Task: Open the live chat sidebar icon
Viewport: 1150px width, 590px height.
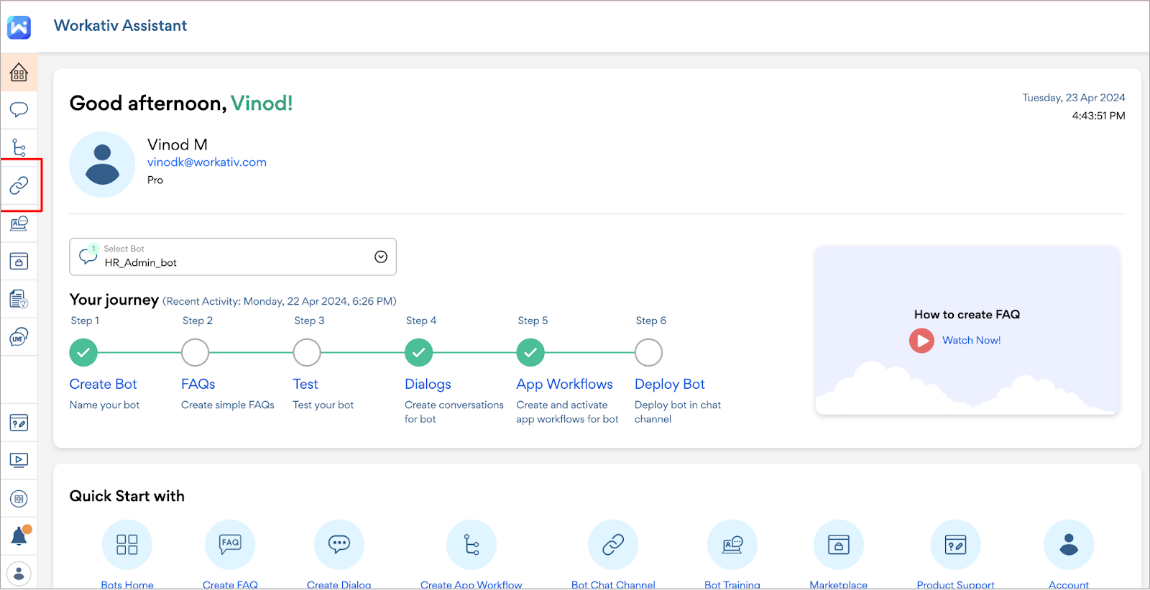Action: pyautogui.click(x=19, y=337)
